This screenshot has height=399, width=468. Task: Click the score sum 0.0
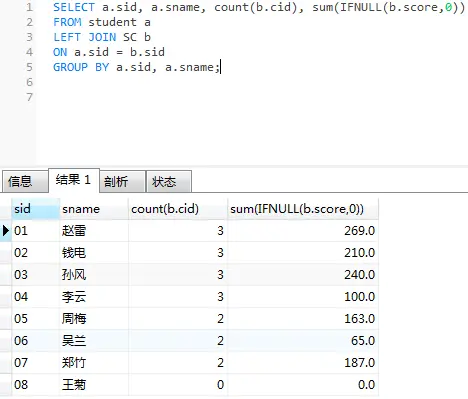(303, 385)
